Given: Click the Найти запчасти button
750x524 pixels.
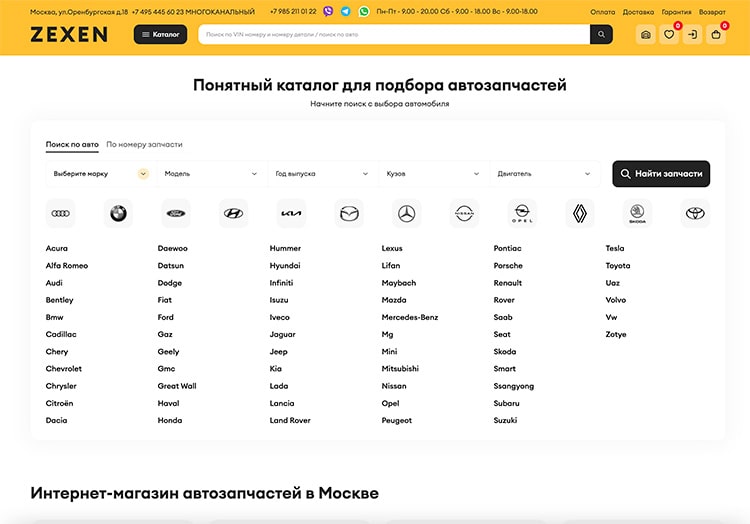Looking at the screenshot, I should click(661, 174).
